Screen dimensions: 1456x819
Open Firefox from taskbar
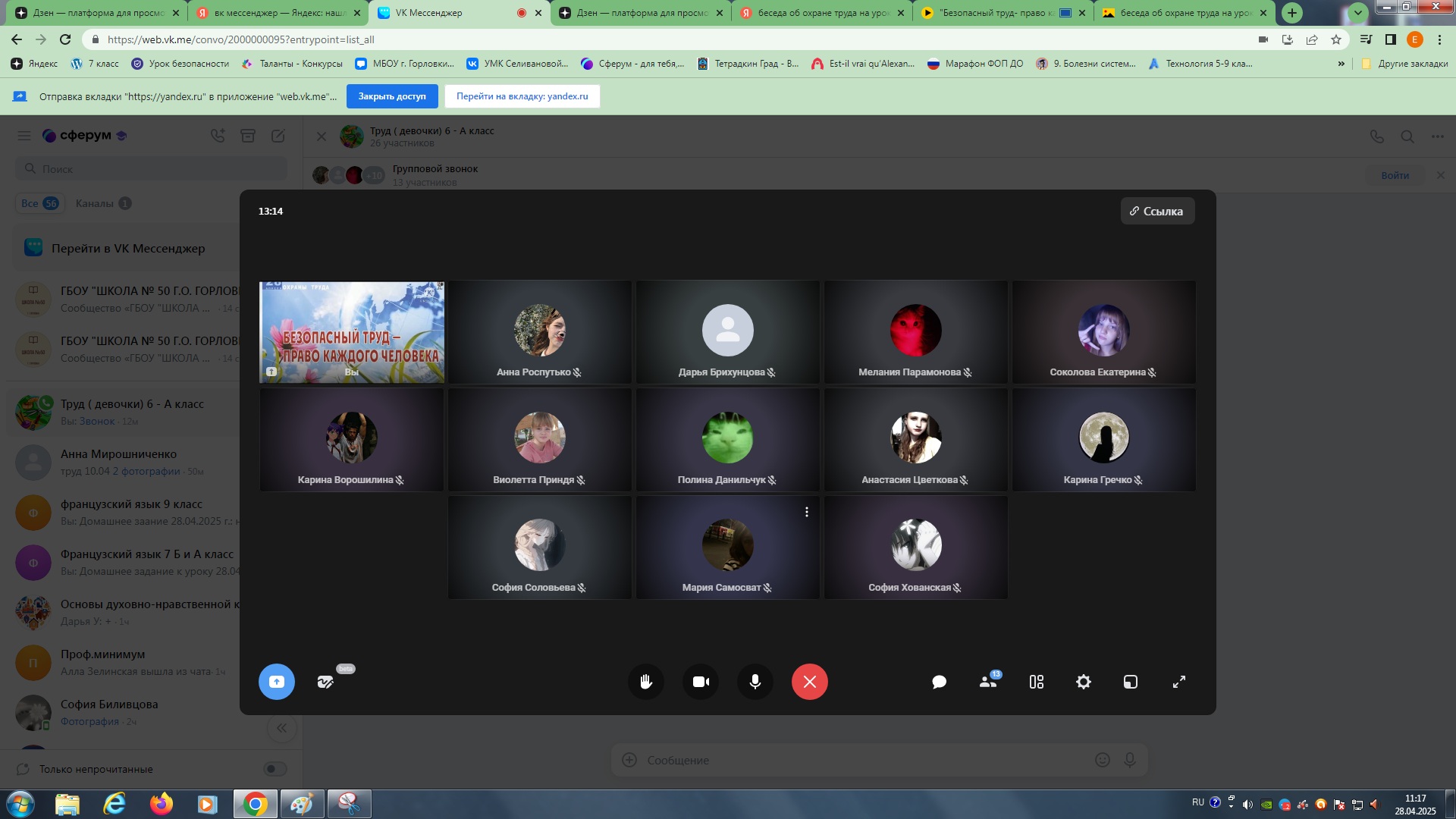tap(161, 804)
